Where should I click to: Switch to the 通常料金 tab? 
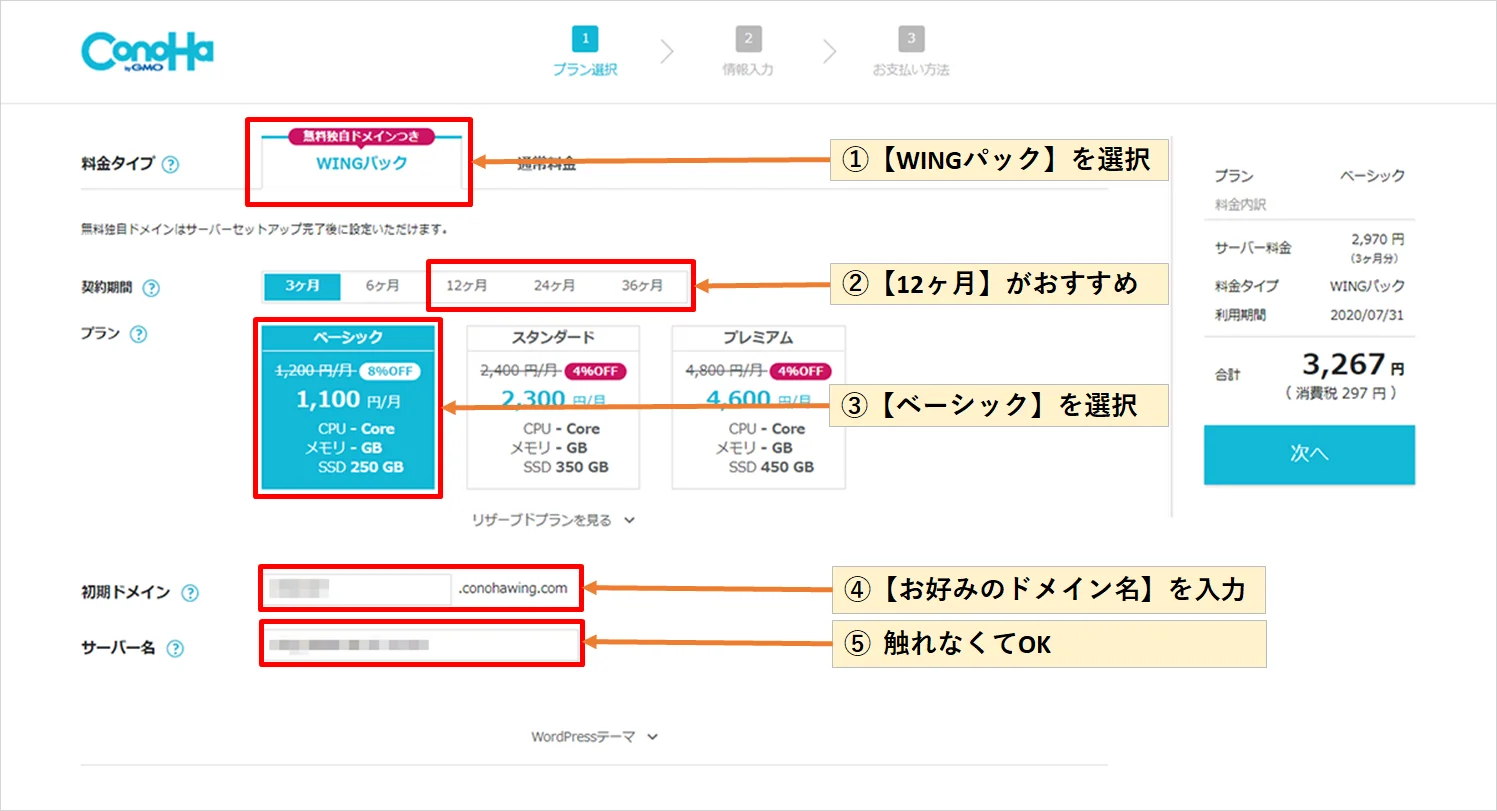(x=546, y=165)
